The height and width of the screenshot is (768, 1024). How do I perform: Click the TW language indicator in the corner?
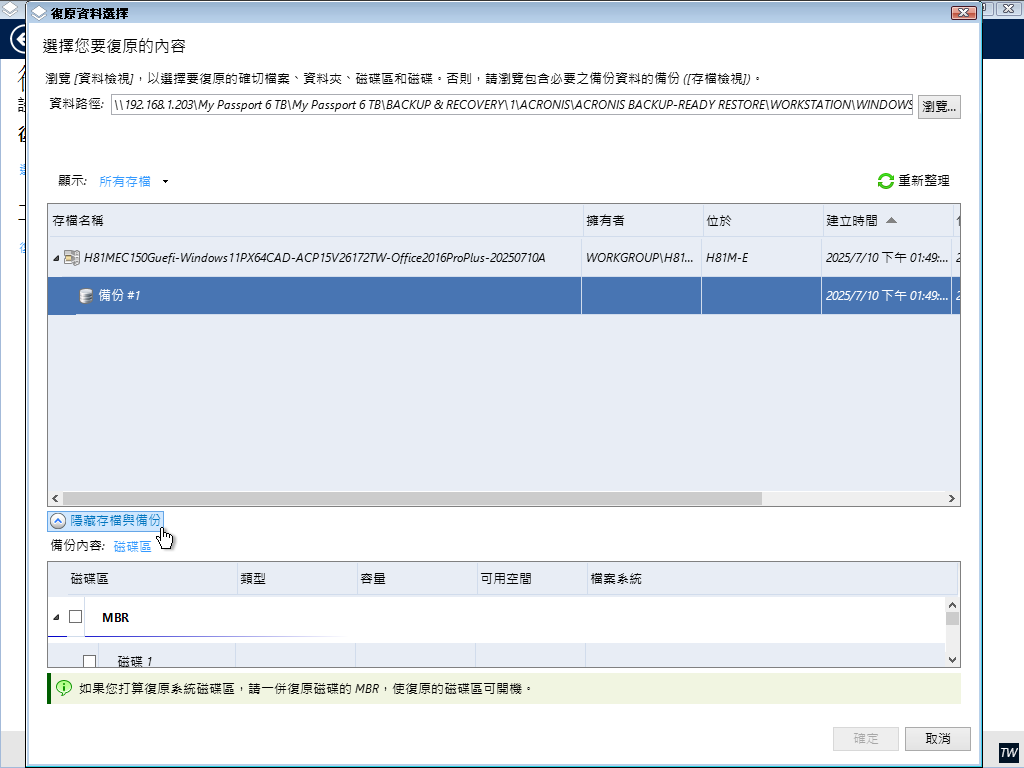click(x=1008, y=752)
